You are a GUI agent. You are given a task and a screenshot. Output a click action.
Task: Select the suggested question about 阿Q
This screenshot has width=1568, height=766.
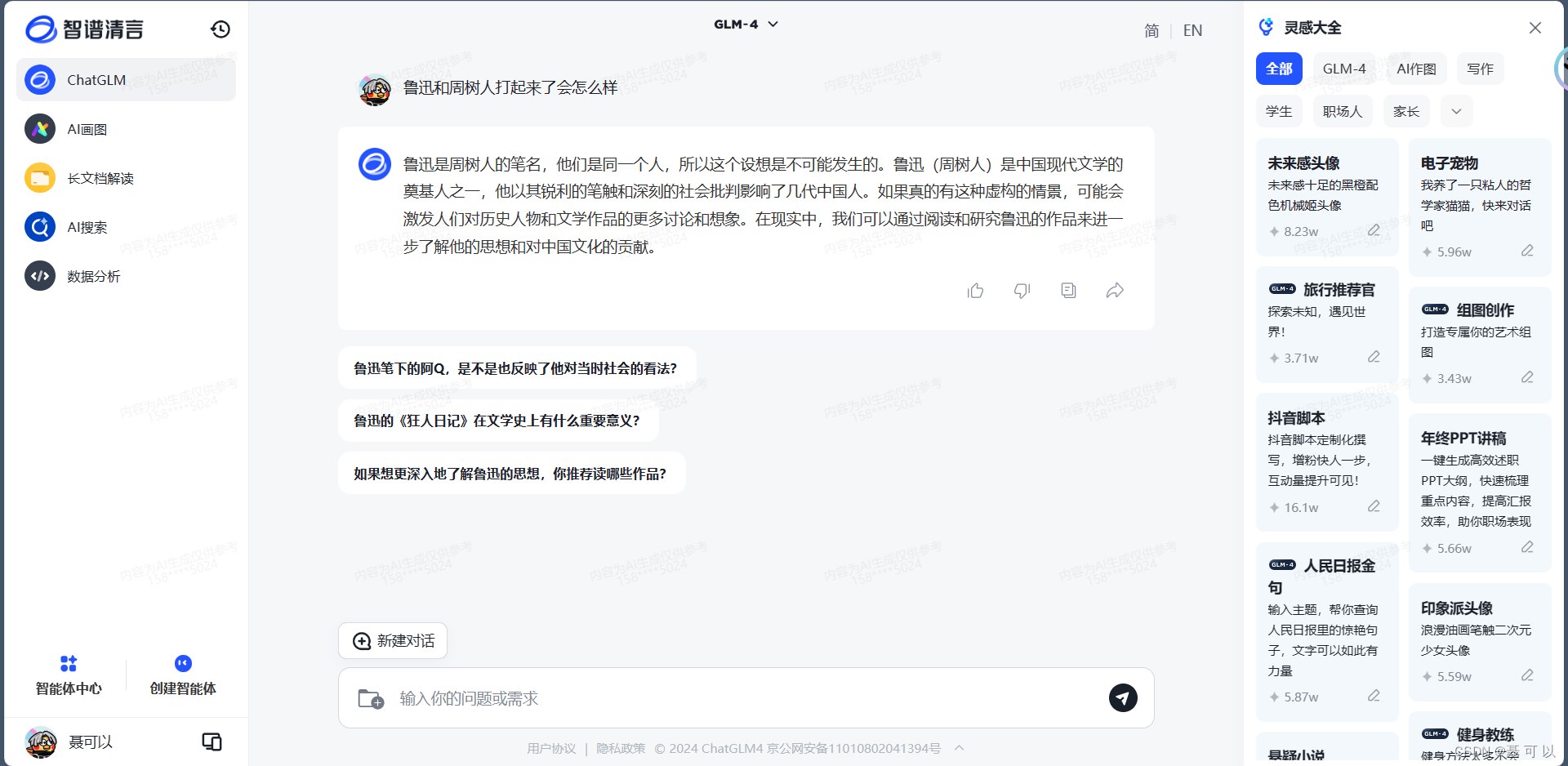(x=518, y=368)
